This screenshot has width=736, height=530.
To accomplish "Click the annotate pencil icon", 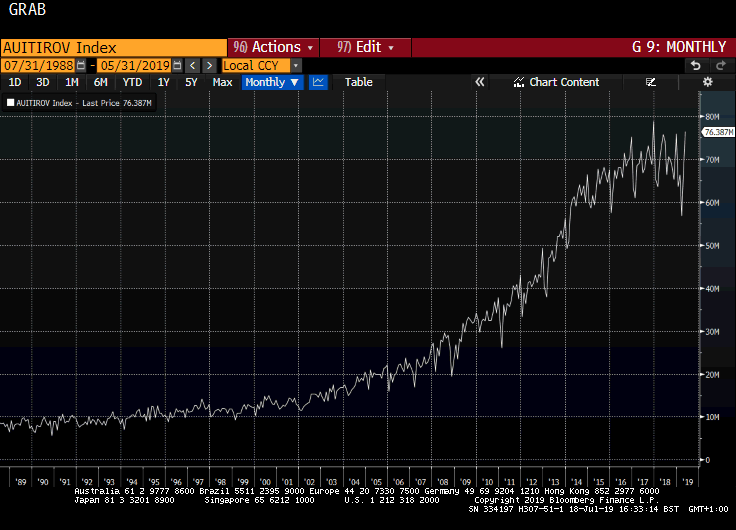I will coord(651,82).
